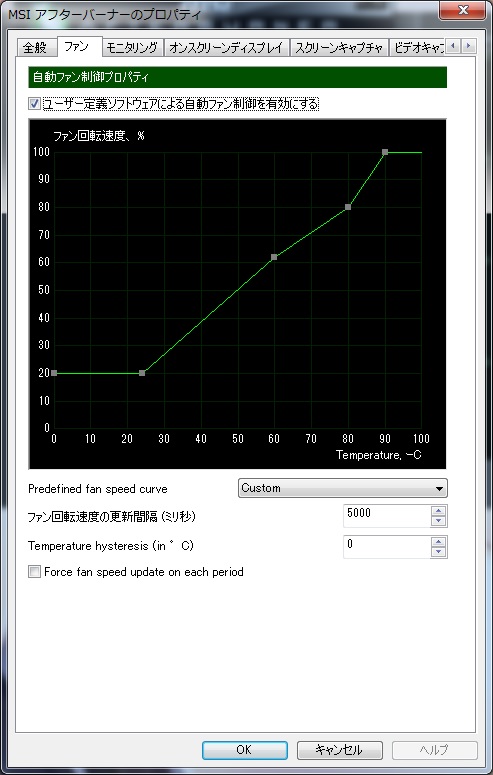Image resolution: width=493 pixels, height=775 pixels.
Task: Click the キャンセル button
Action: [x=339, y=750]
